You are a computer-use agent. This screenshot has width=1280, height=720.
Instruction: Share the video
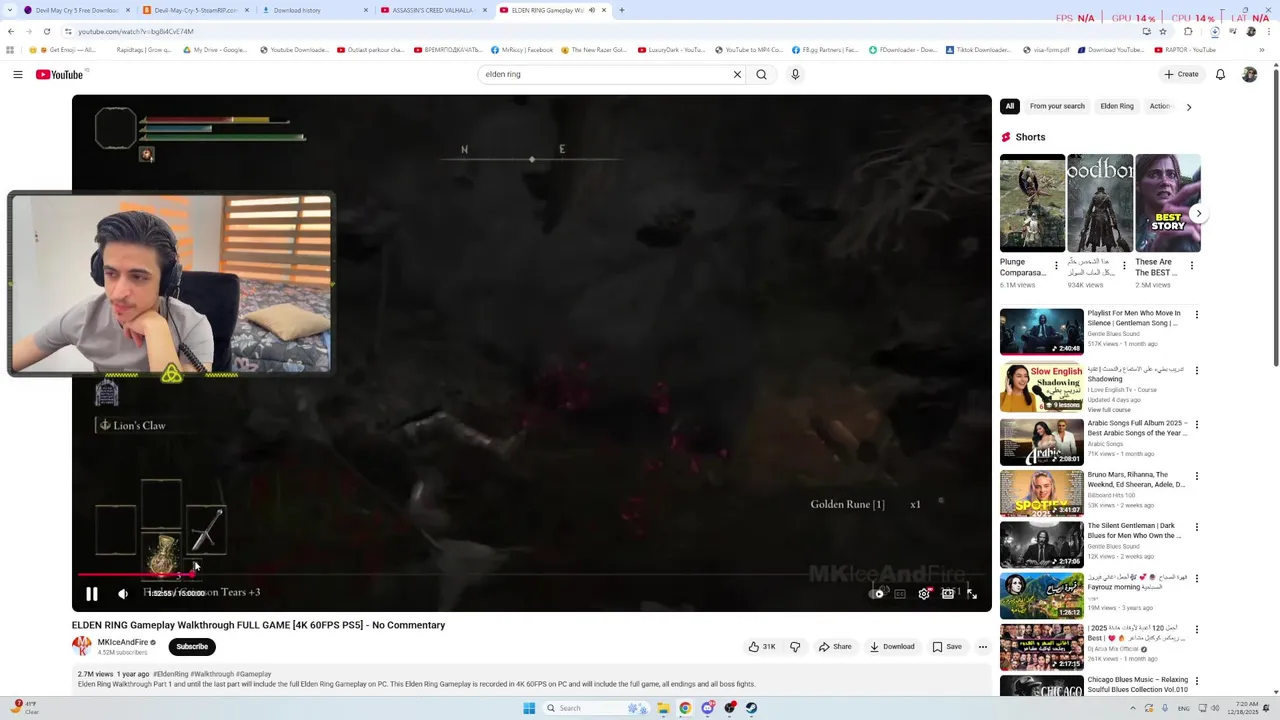click(835, 647)
